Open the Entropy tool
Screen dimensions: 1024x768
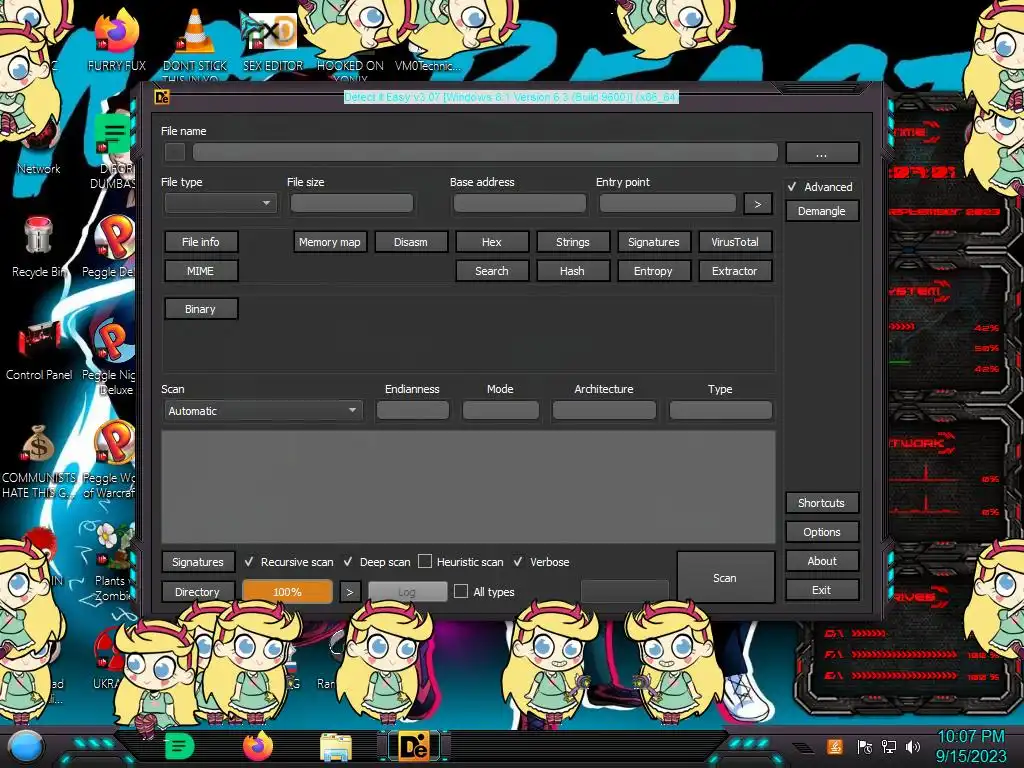(x=654, y=270)
